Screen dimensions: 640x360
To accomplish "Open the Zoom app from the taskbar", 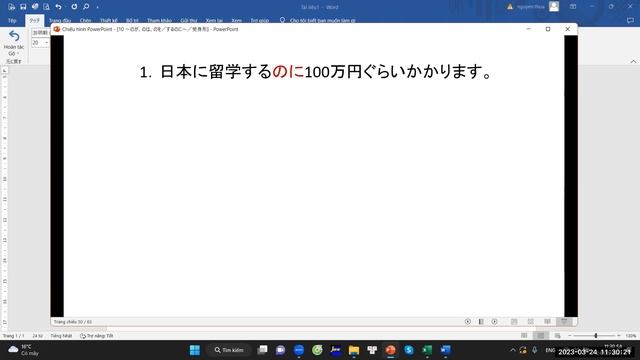I will 299,350.
